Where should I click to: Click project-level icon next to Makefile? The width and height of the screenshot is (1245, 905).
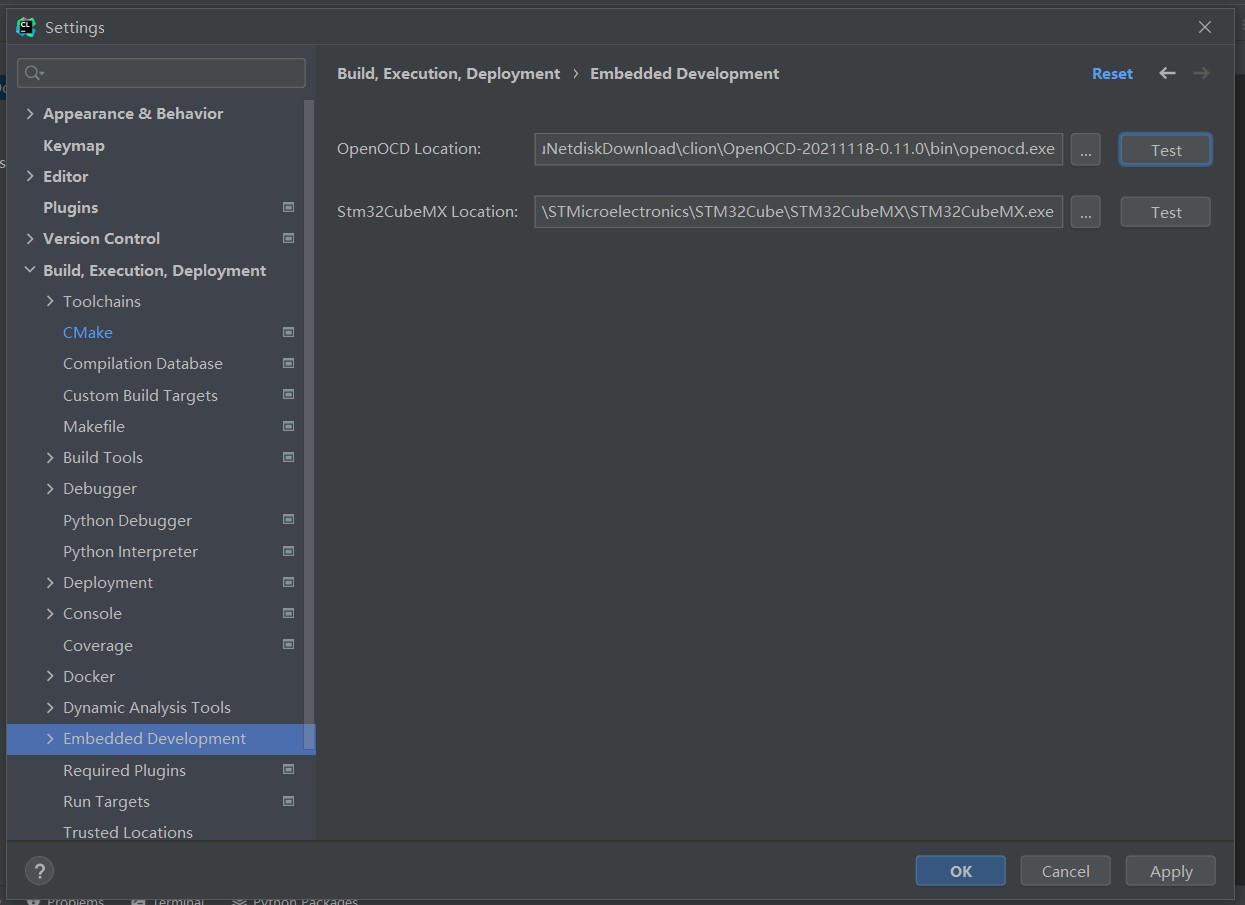(288, 426)
